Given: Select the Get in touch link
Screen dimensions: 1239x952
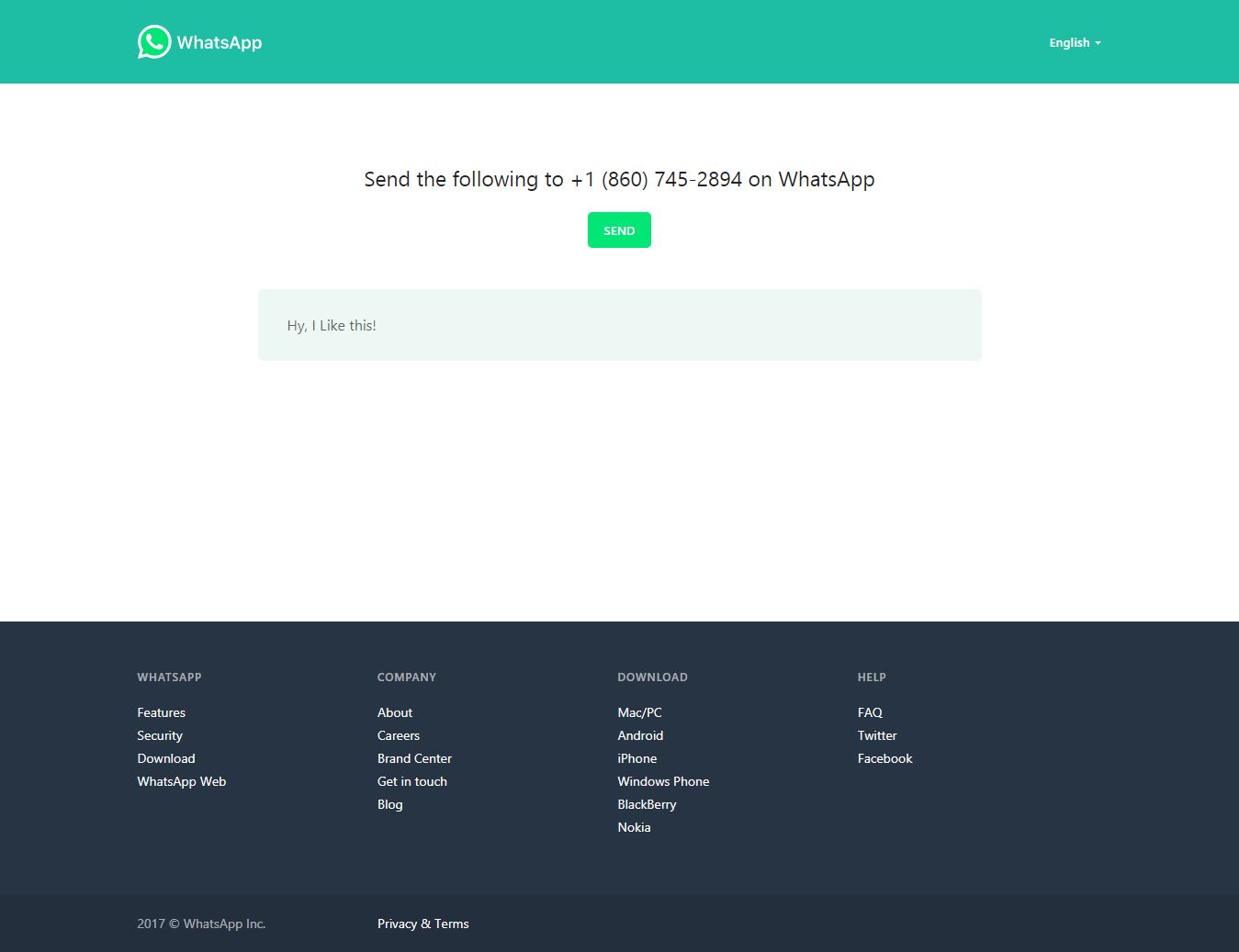Looking at the screenshot, I should (x=412, y=781).
